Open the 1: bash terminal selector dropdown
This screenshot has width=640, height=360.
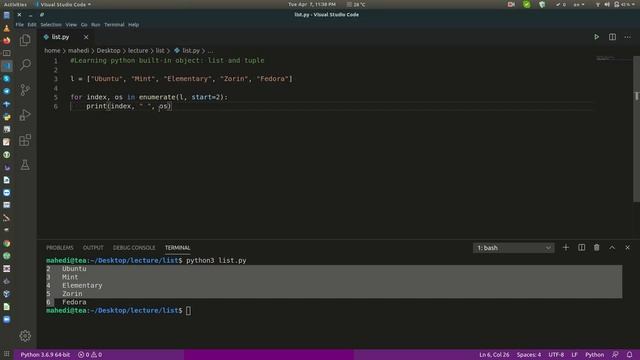513,248
